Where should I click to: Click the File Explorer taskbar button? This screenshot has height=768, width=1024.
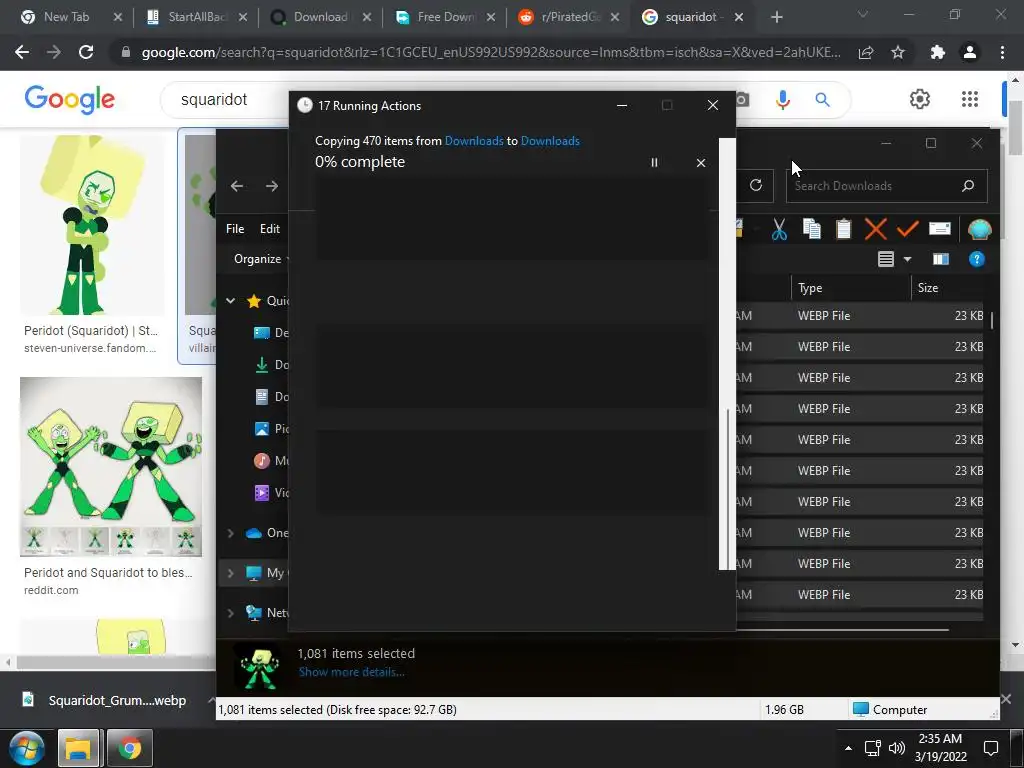(78, 748)
